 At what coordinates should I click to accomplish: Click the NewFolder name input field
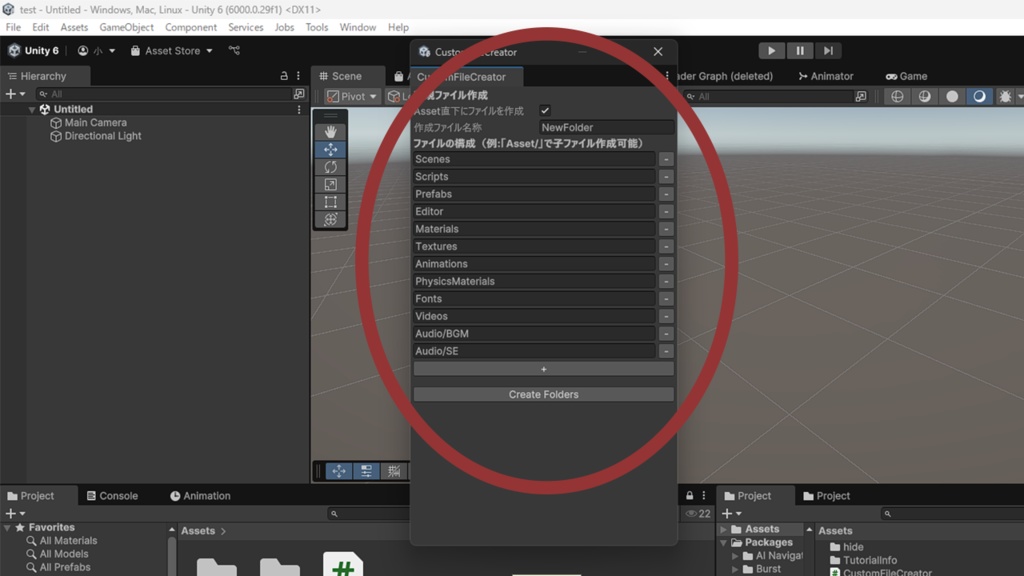[606, 127]
